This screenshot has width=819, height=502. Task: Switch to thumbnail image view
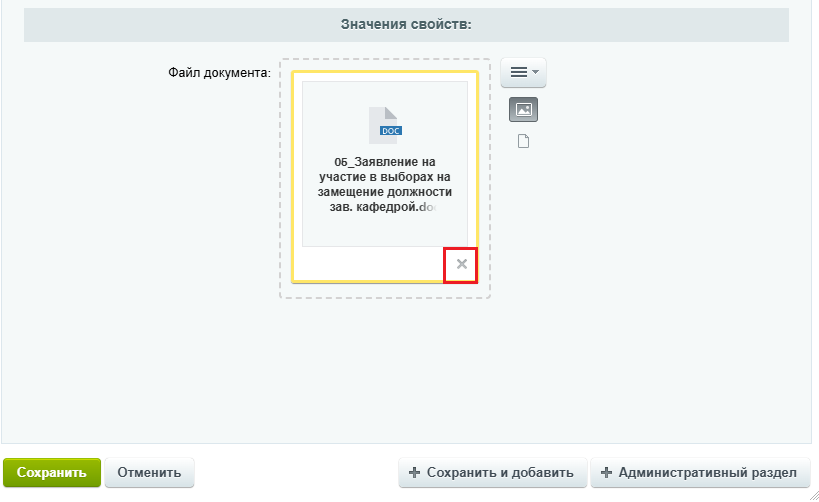tap(523, 109)
